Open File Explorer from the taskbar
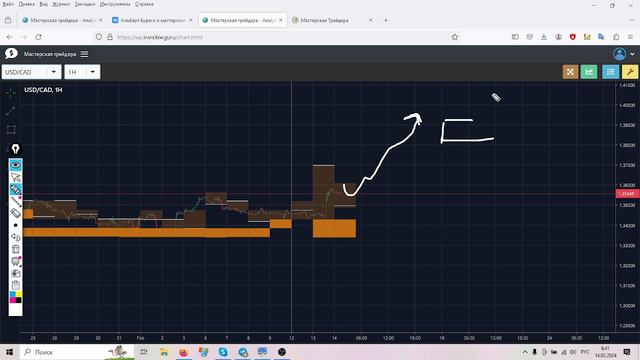Image resolution: width=640 pixels, height=360 pixels. tap(164, 352)
